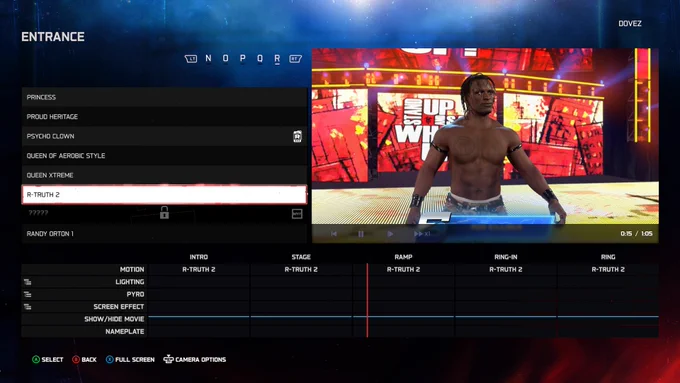Open CAMERA OPTIONS d-pad prompt

pyautogui.click(x=195, y=359)
